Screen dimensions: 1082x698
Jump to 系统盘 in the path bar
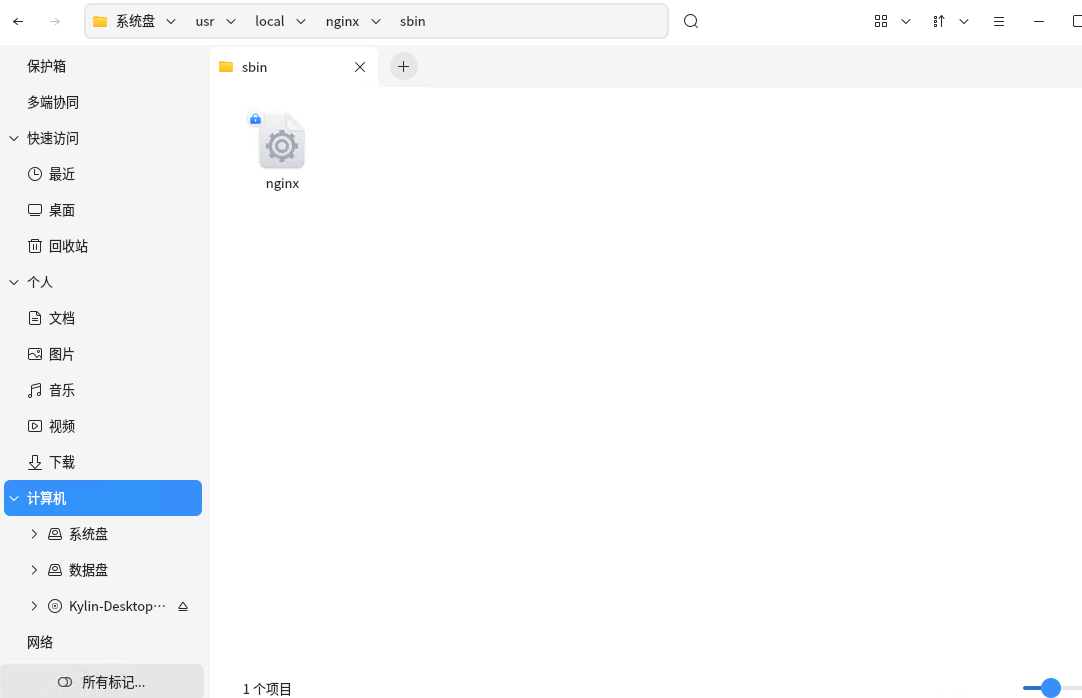click(x=135, y=21)
